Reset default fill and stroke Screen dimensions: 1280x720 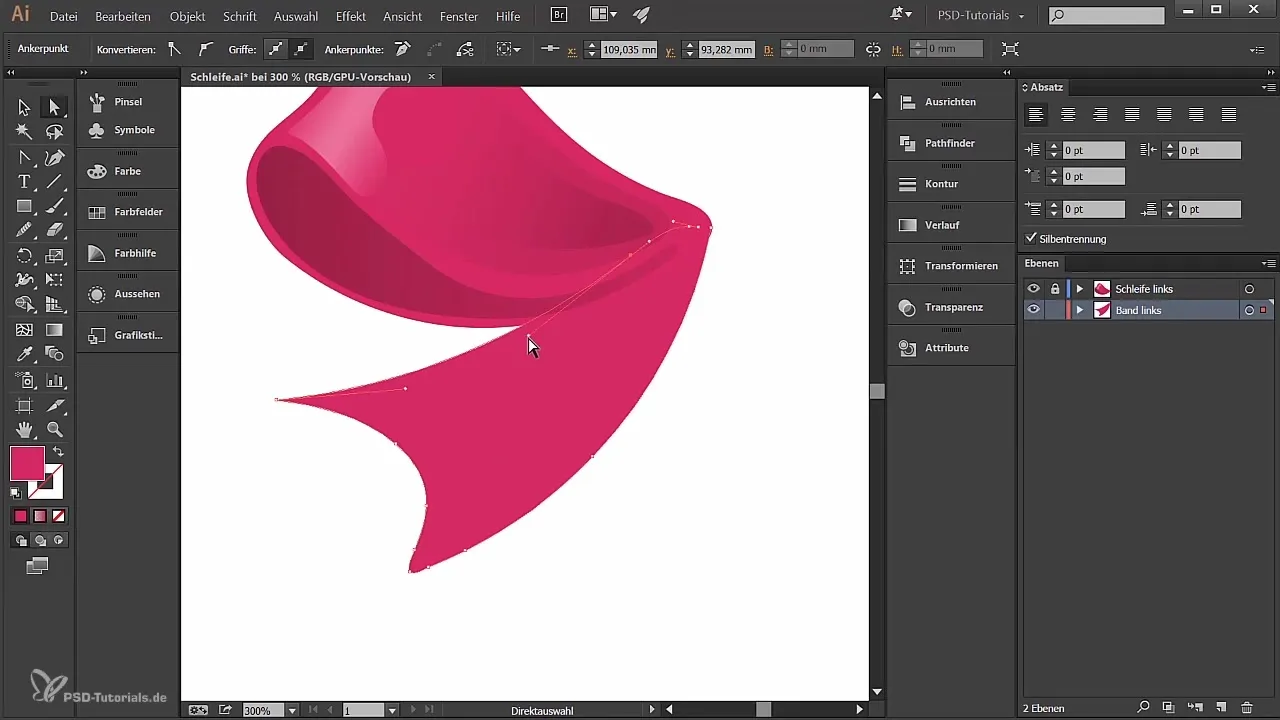[16, 493]
